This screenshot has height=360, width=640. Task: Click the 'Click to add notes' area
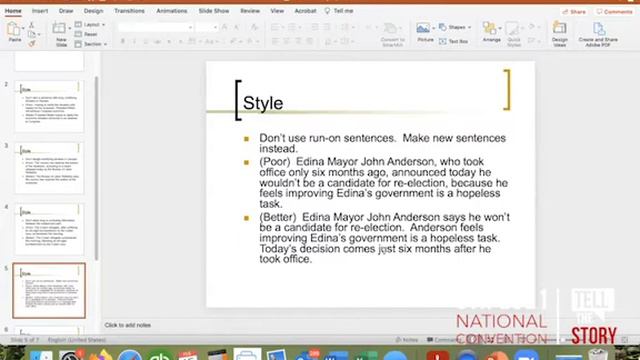point(127,325)
